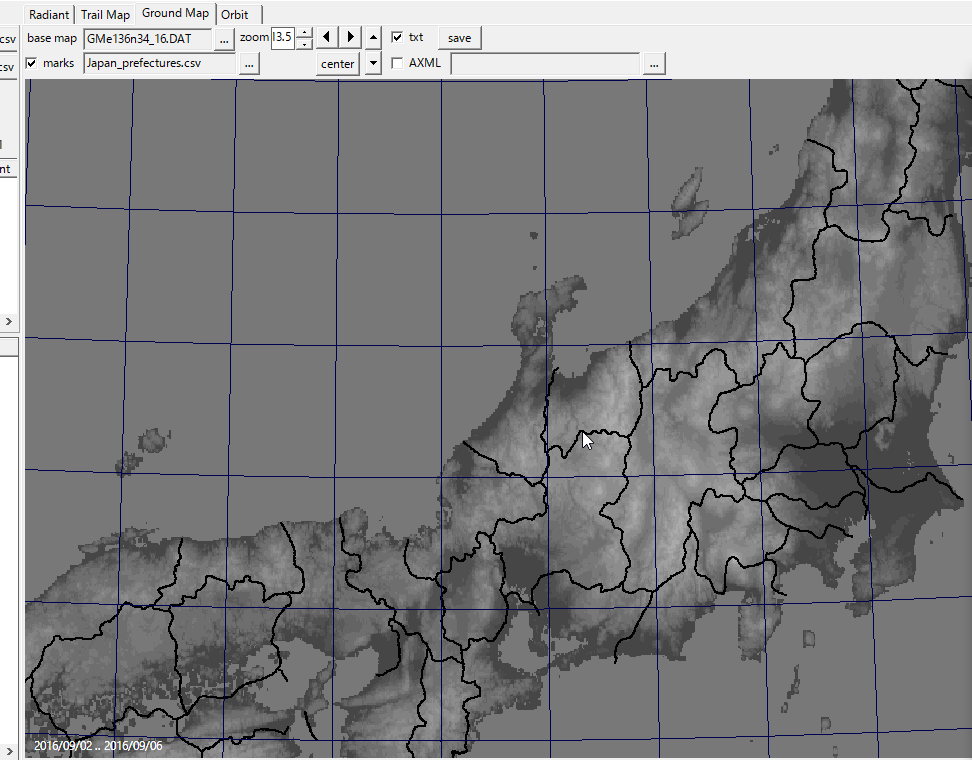Screen dimensions: 972x760
Task: Increase the zoom value with the up stepper
Action: point(305,33)
